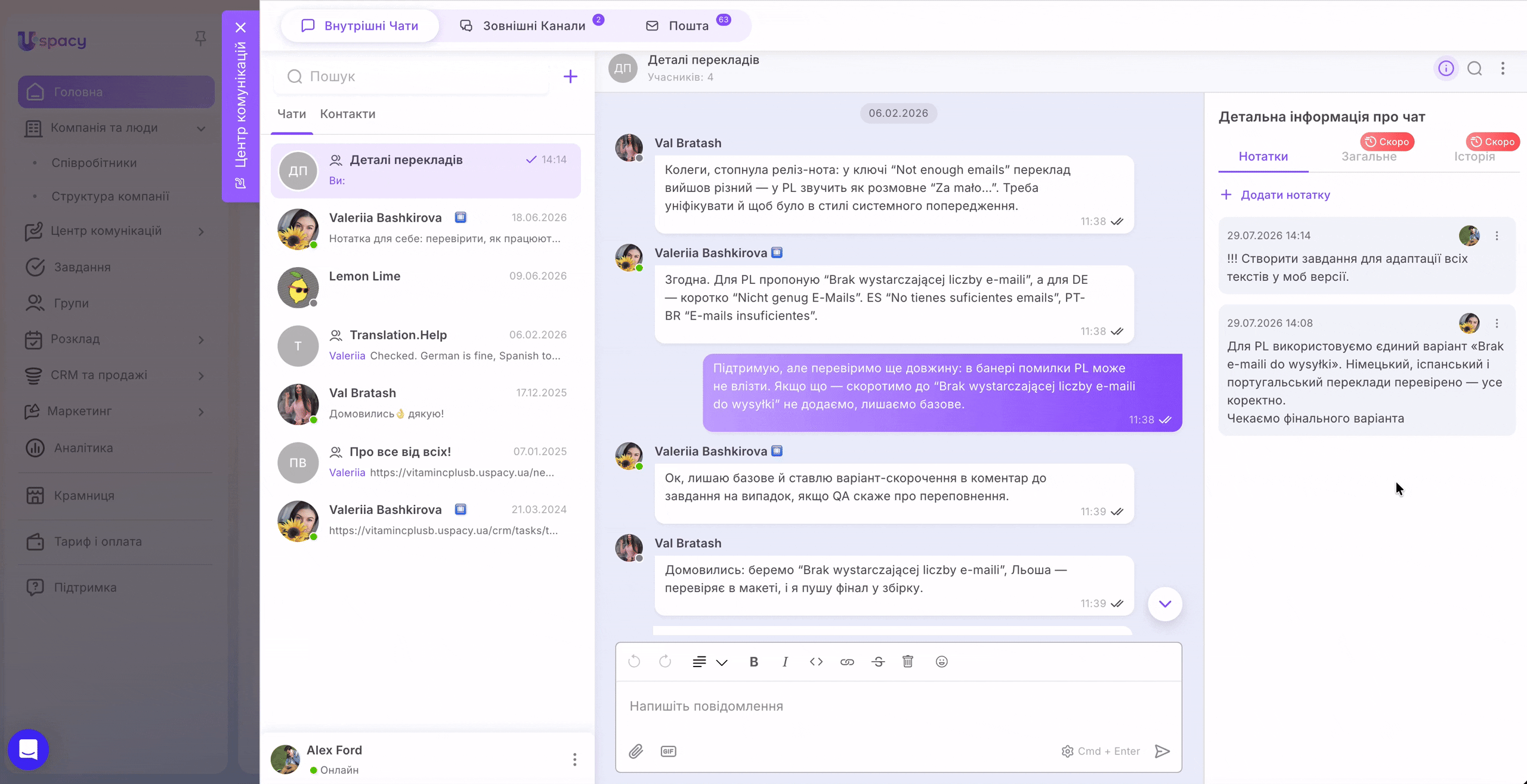This screenshot has height=784, width=1527.
Task: Insert code formatting
Action: pos(816,662)
